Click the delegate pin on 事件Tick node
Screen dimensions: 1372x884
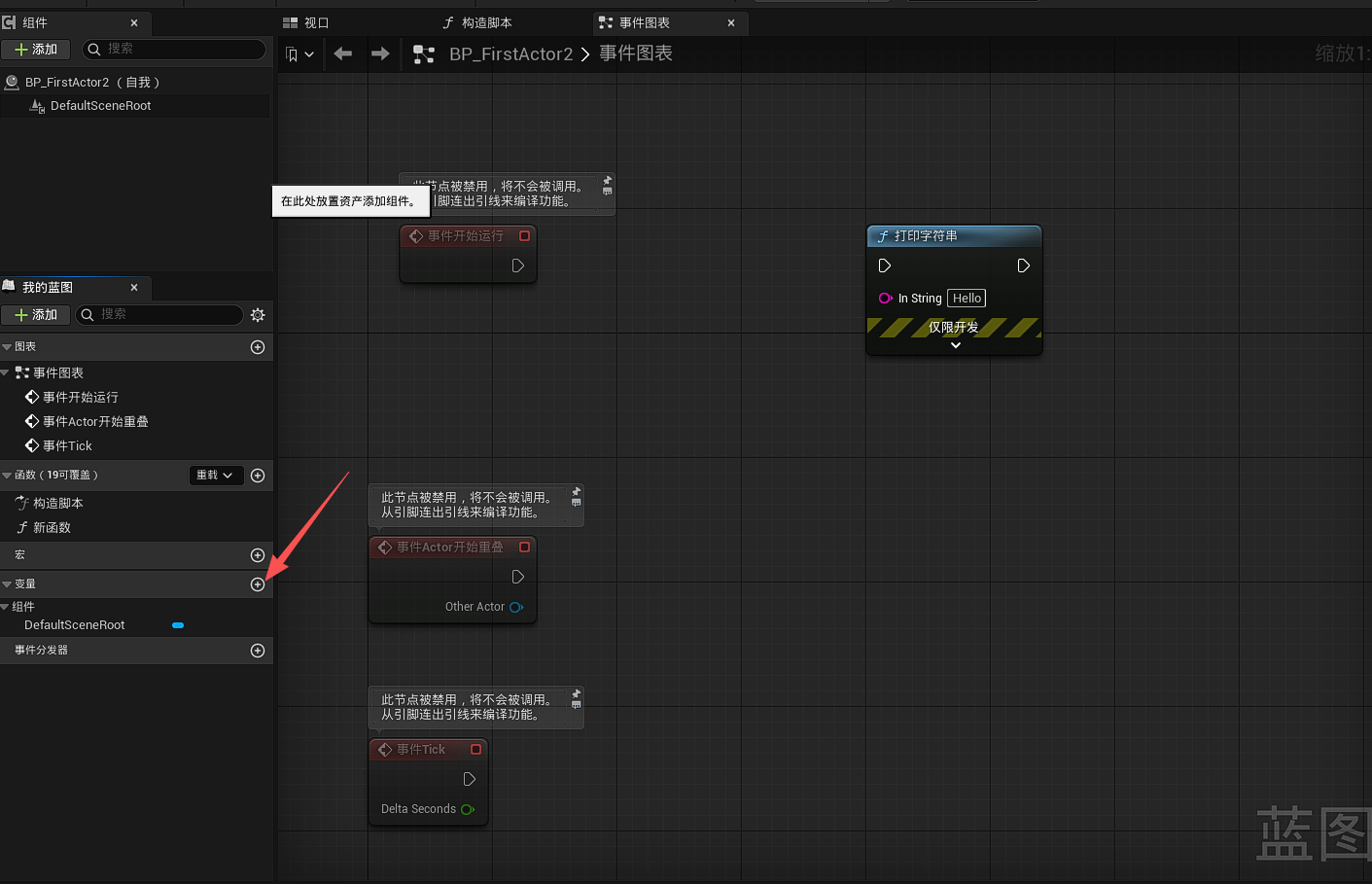click(x=476, y=750)
